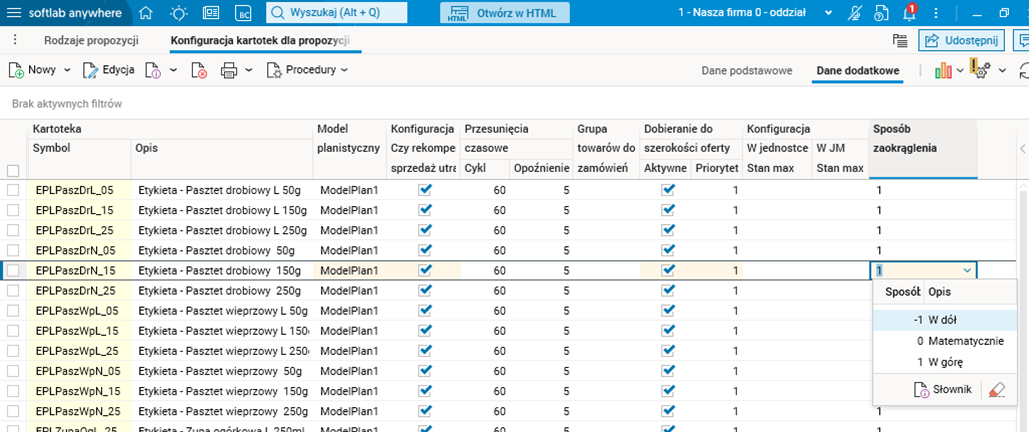Collapse the Sposób zaokrąglenia combo box arrow

click(967, 270)
